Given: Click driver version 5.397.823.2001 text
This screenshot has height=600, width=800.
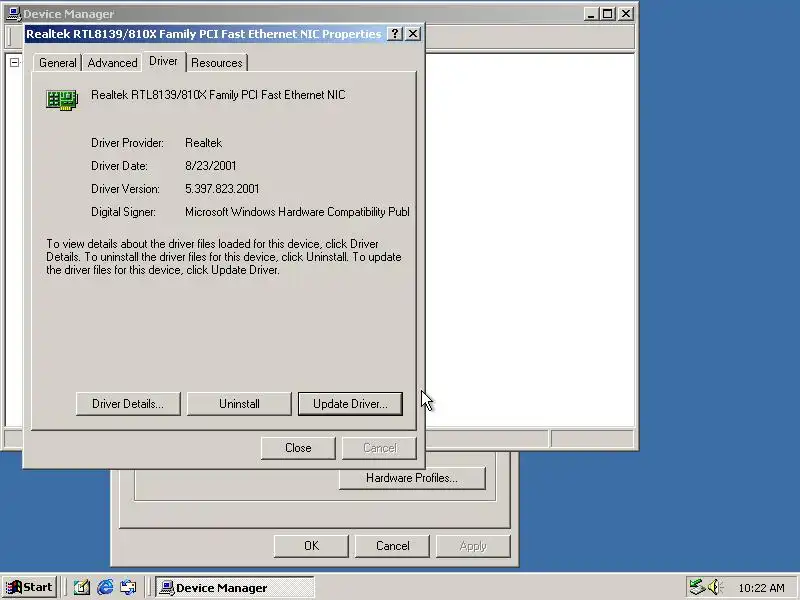Looking at the screenshot, I should pyautogui.click(x=222, y=189).
